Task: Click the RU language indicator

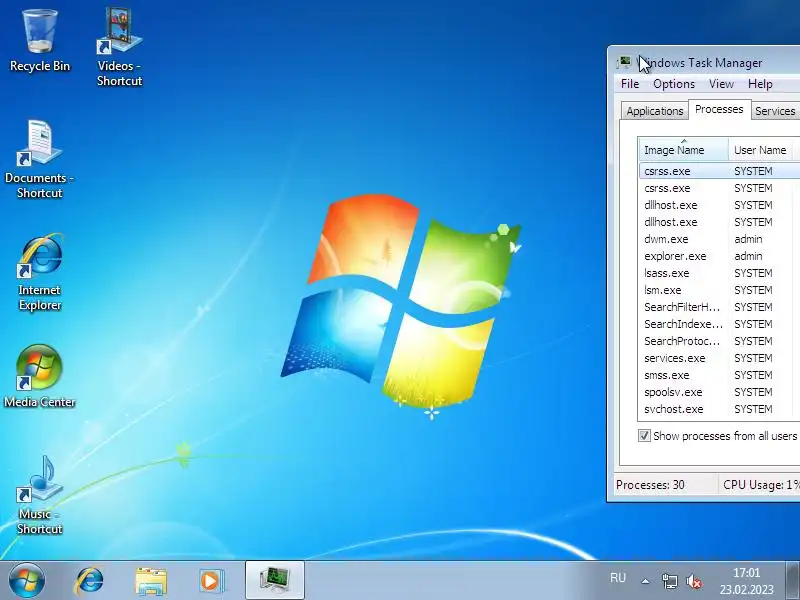Action: pyautogui.click(x=618, y=578)
